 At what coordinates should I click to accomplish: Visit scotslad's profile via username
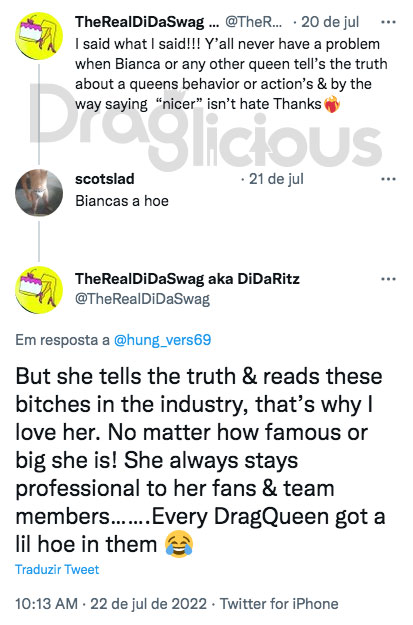click(104, 179)
